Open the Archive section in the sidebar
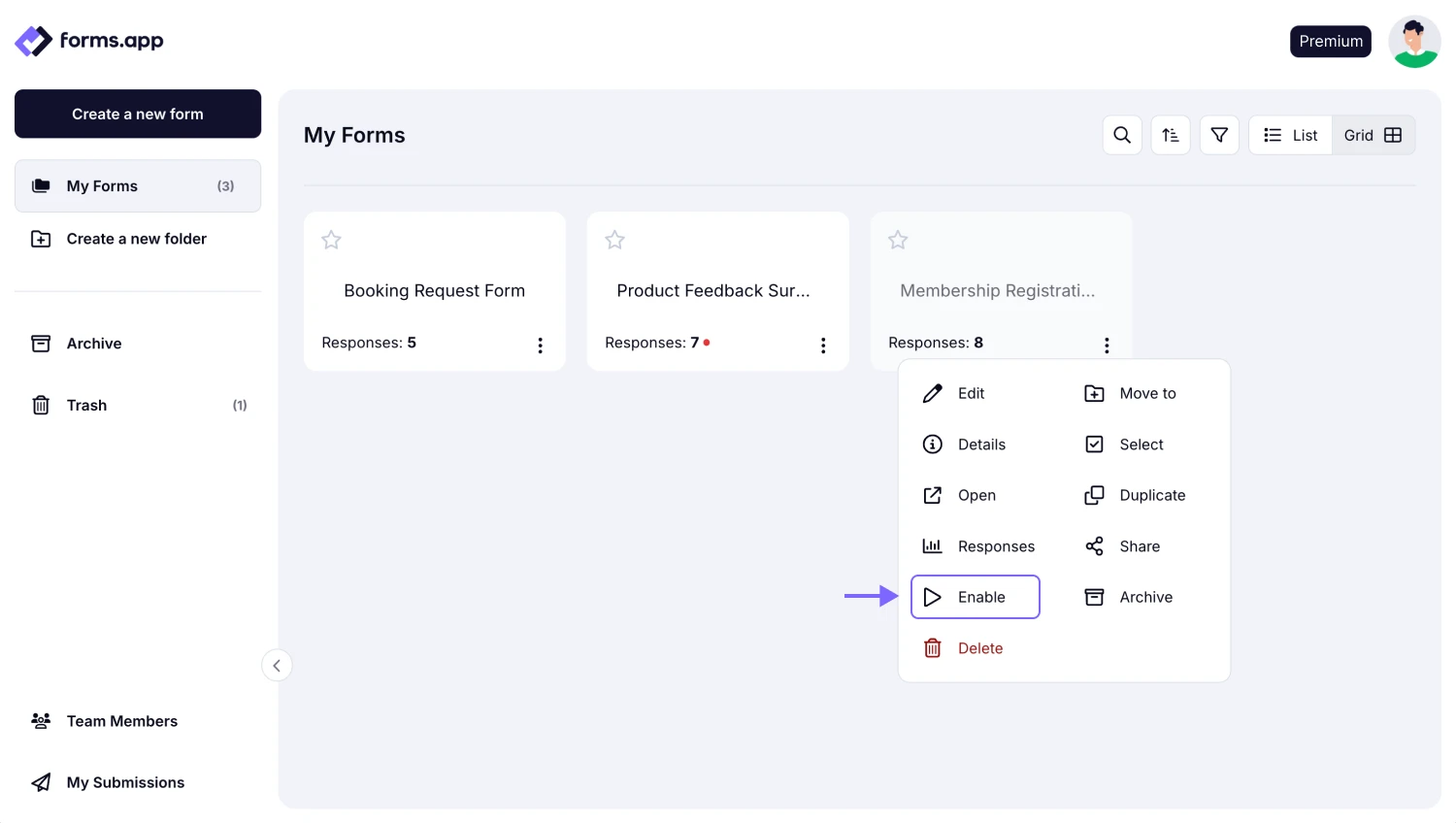The image size is (1456, 823). [x=93, y=343]
